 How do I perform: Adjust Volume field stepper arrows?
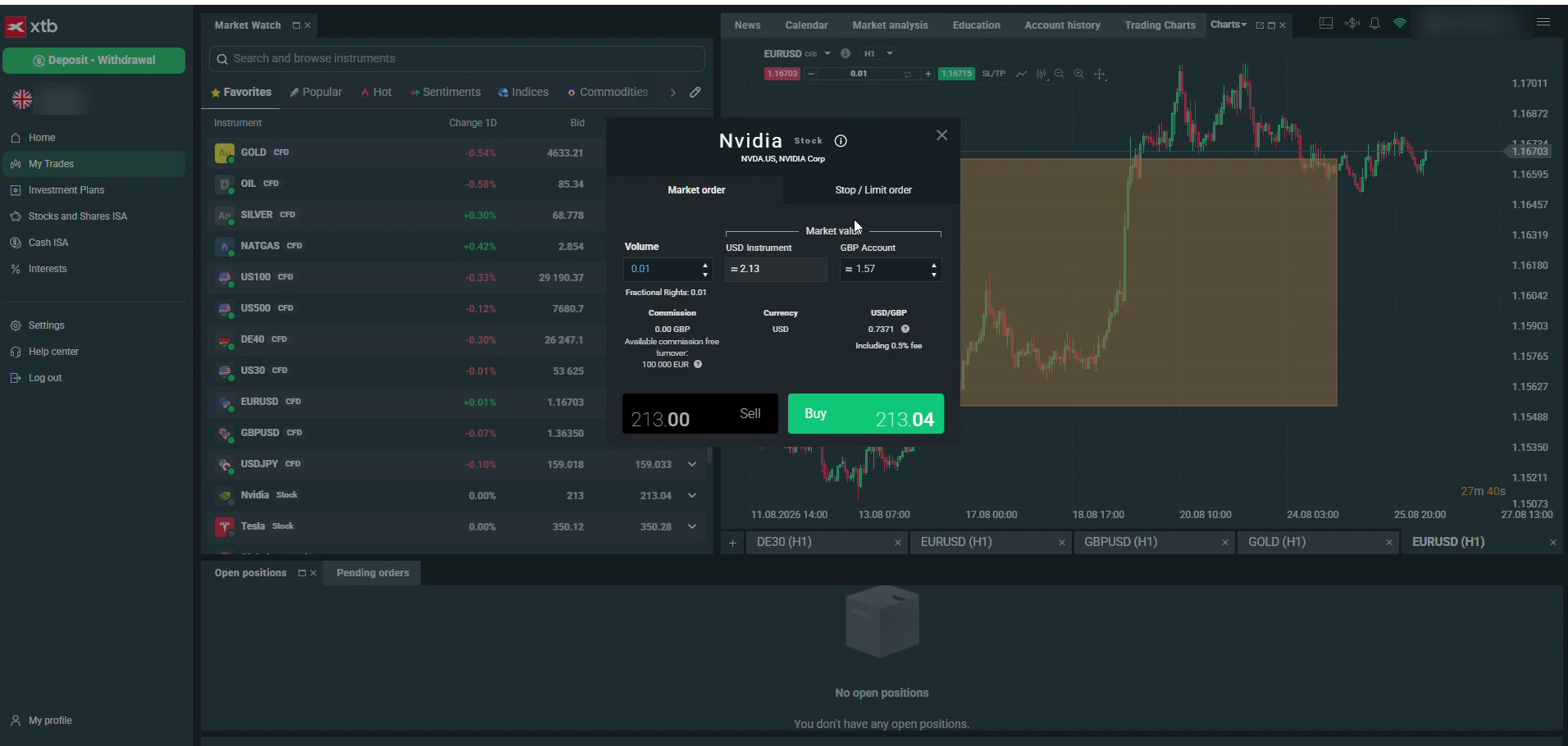point(705,269)
